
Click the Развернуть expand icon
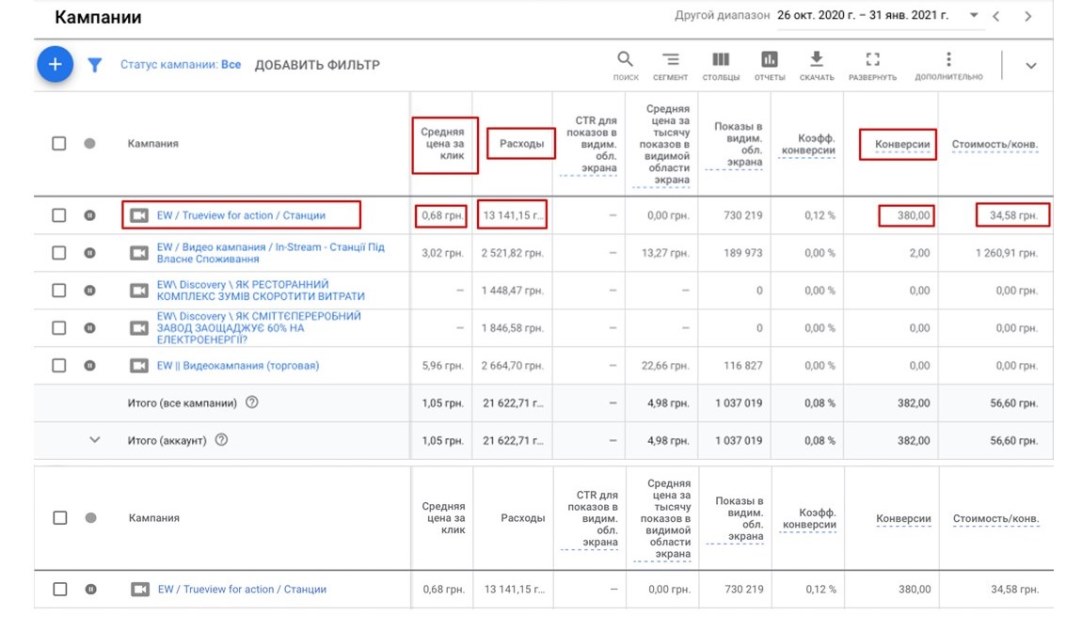[872, 66]
